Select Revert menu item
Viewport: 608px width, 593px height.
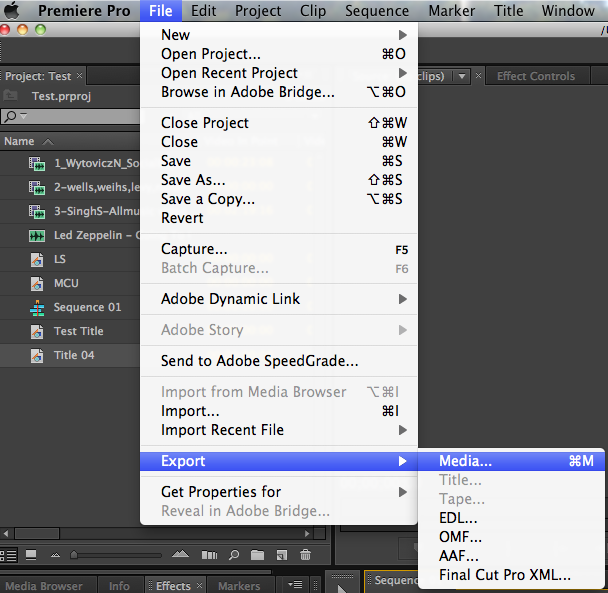pos(279,218)
